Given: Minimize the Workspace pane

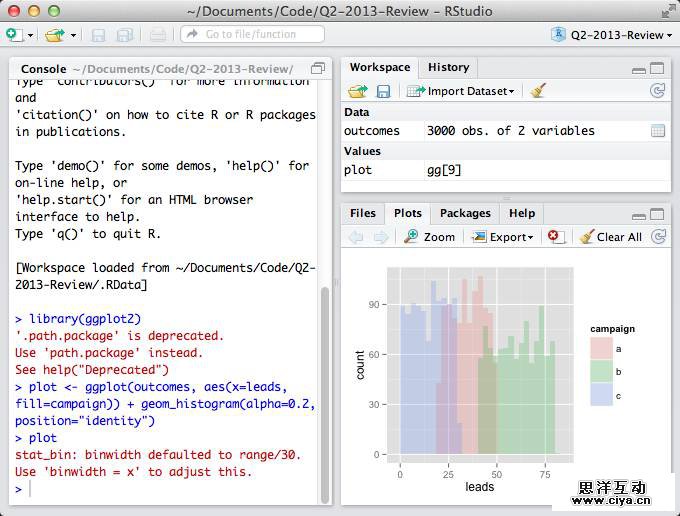Looking at the screenshot, I should pyautogui.click(x=638, y=69).
